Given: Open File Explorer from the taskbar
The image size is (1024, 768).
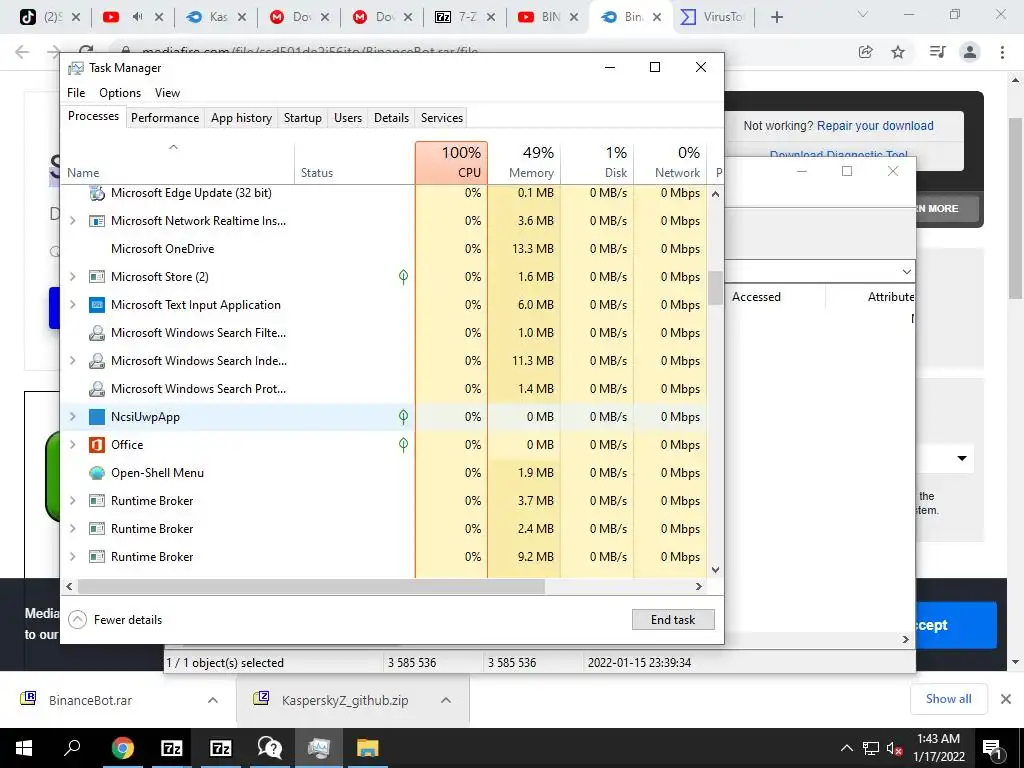Looking at the screenshot, I should pyautogui.click(x=368, y=748).
